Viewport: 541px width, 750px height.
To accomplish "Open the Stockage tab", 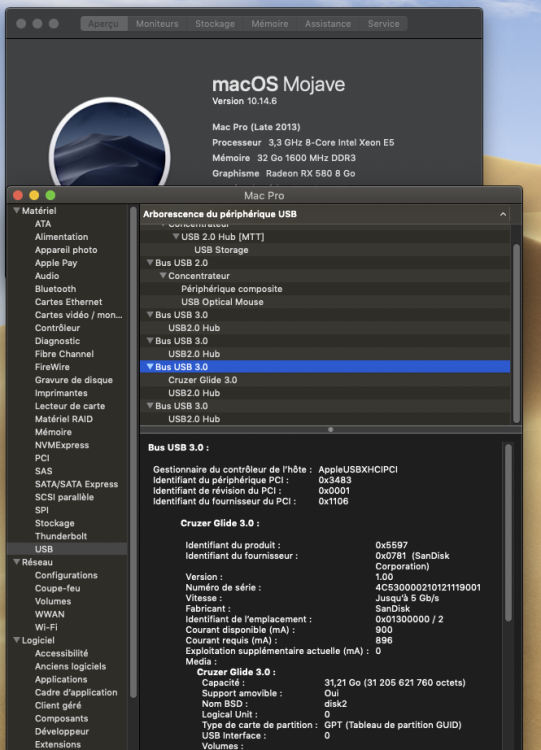I will [215, 23].
